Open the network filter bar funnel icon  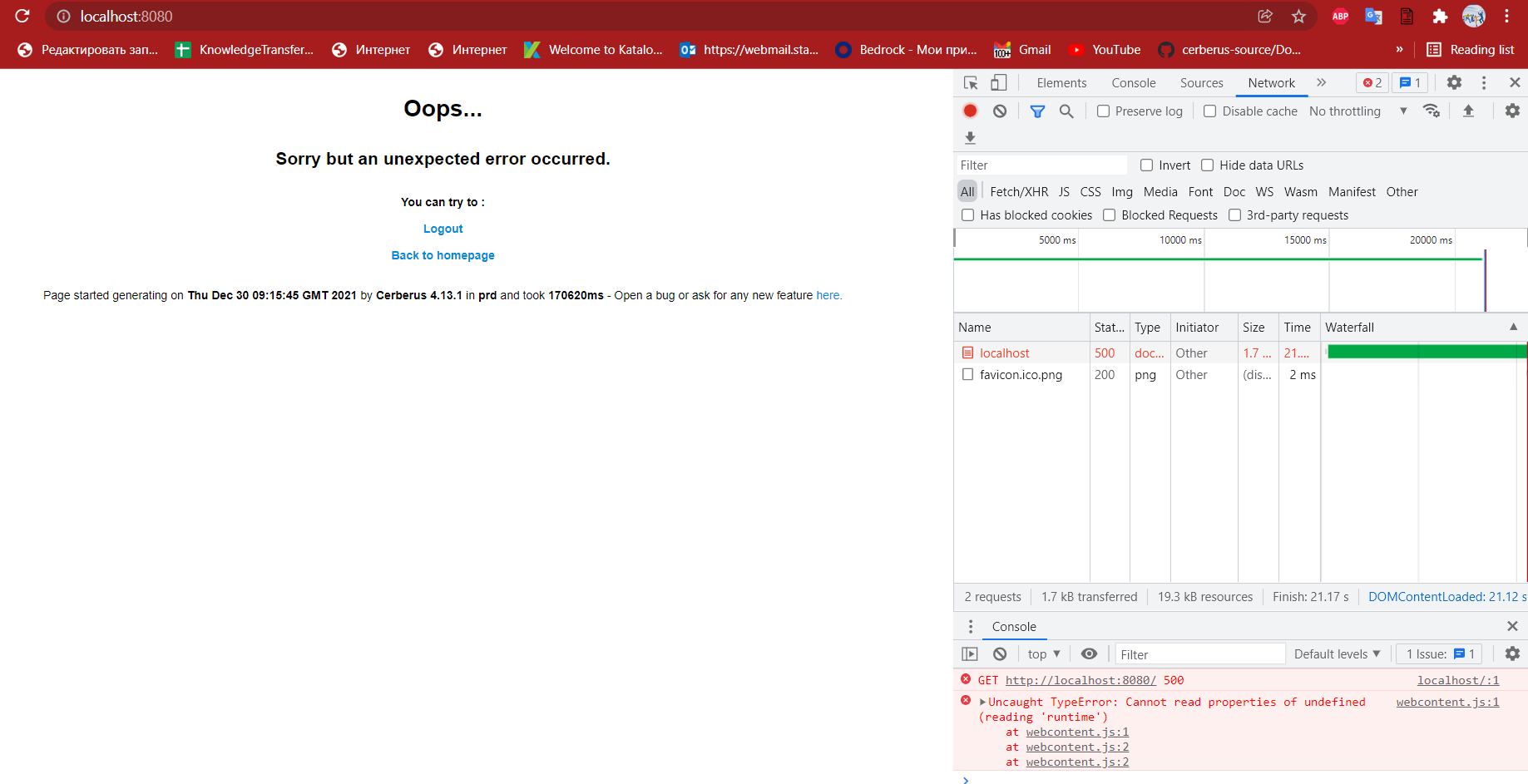tap(1036, 111)
